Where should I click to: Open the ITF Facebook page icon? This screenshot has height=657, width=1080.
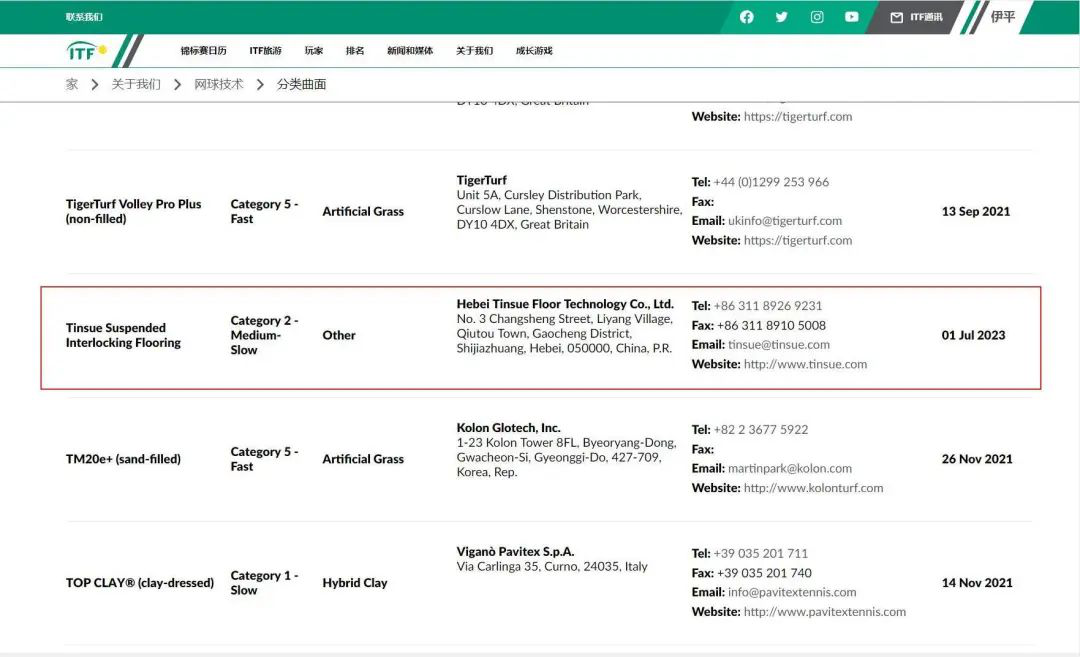[747, 17]
